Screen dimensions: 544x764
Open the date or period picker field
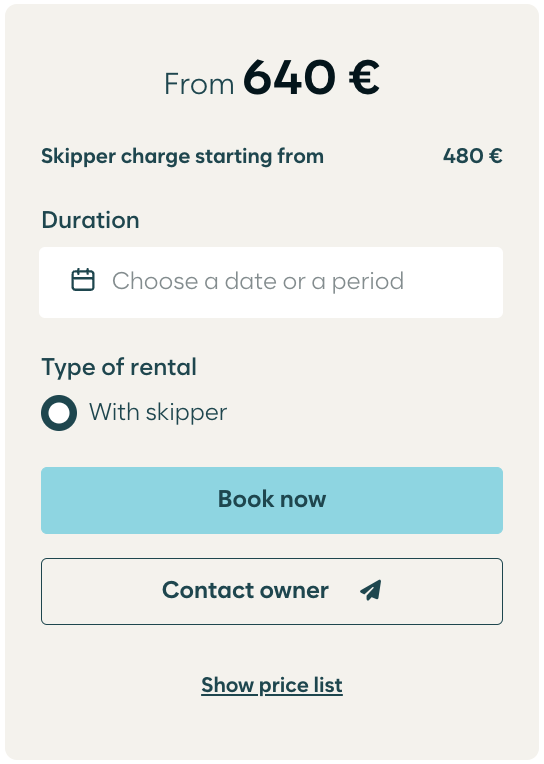[271, 282]
